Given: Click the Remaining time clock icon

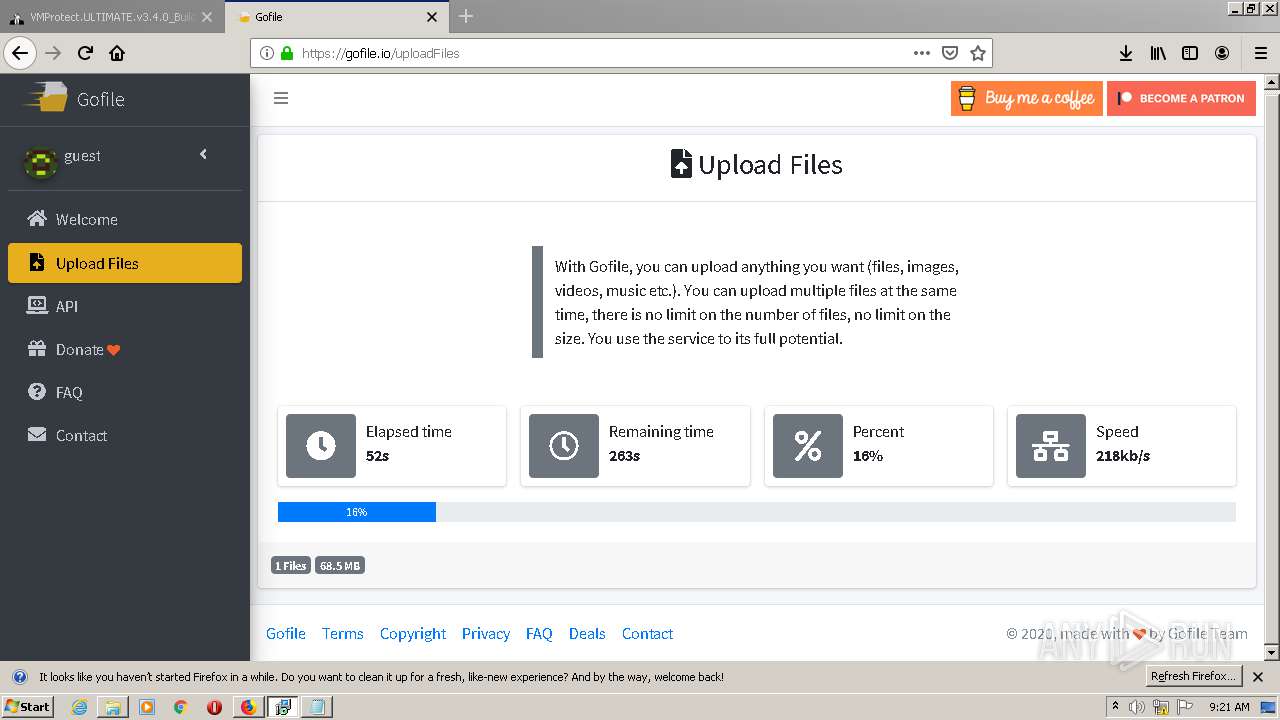Looking at the screenshot, I should (x=564, y=446).
